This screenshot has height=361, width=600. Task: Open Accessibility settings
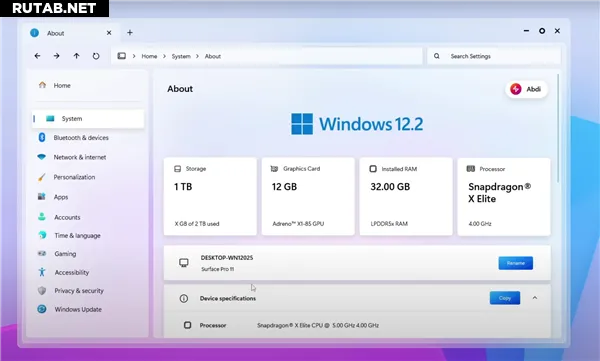(x=88, y=272)
